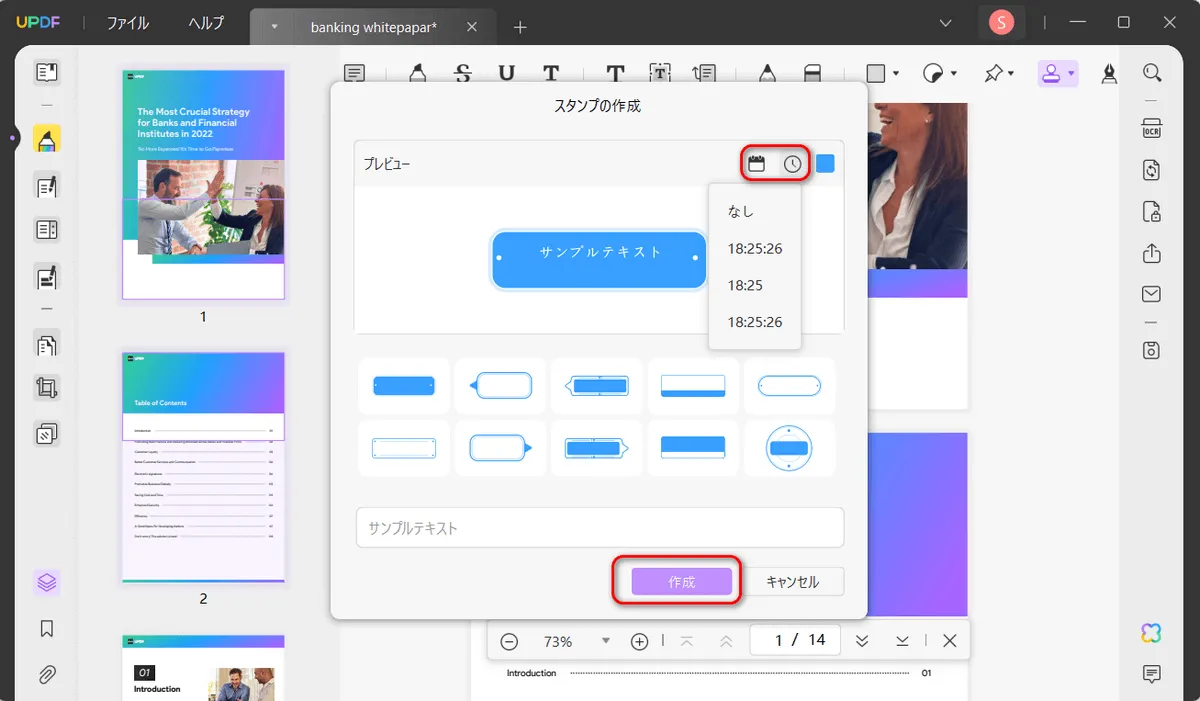Open the save as other icon
The image size is (1200, 701).
tap(1152, 350)
